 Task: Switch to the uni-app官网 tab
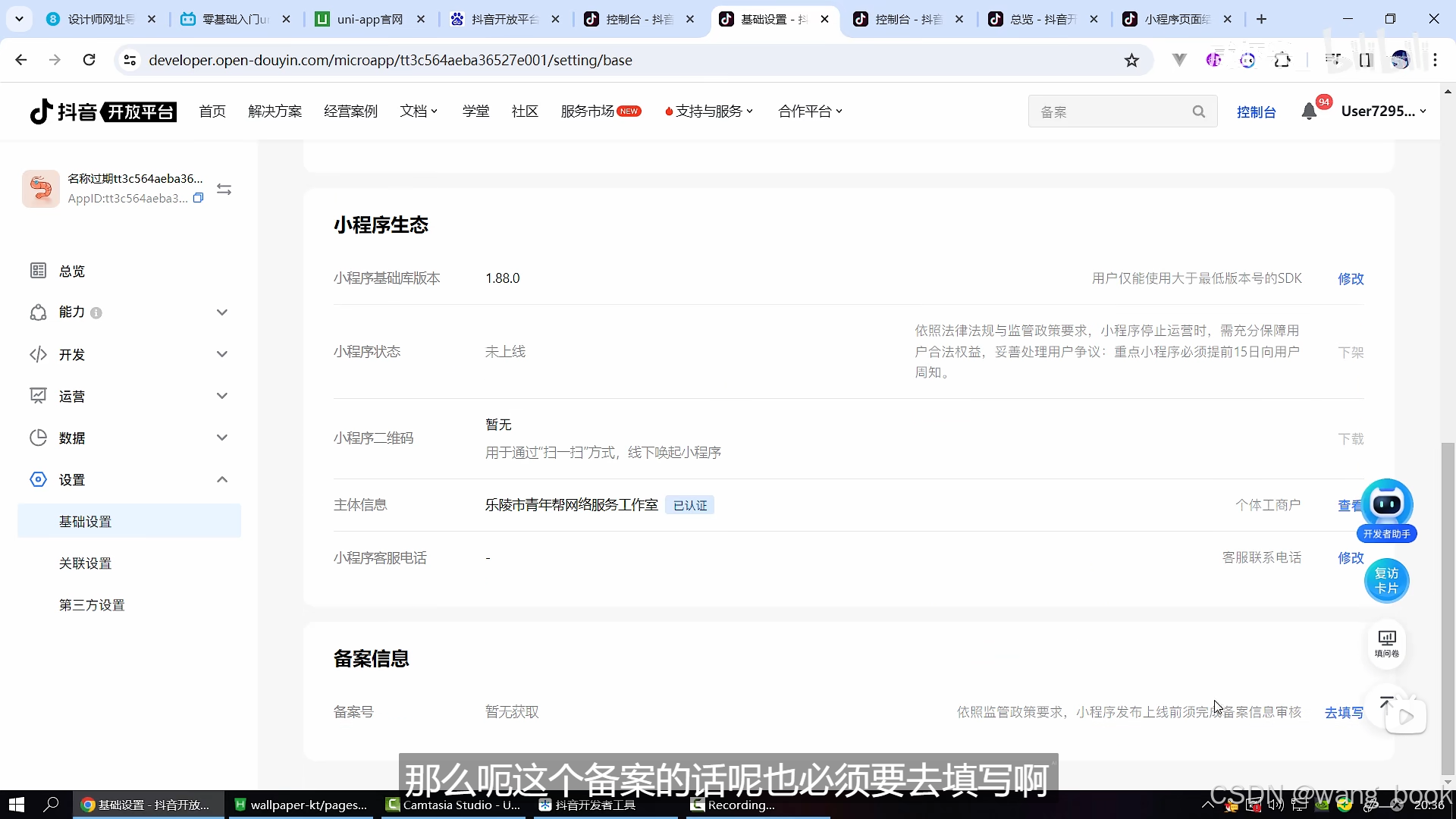tap(370, 19)
